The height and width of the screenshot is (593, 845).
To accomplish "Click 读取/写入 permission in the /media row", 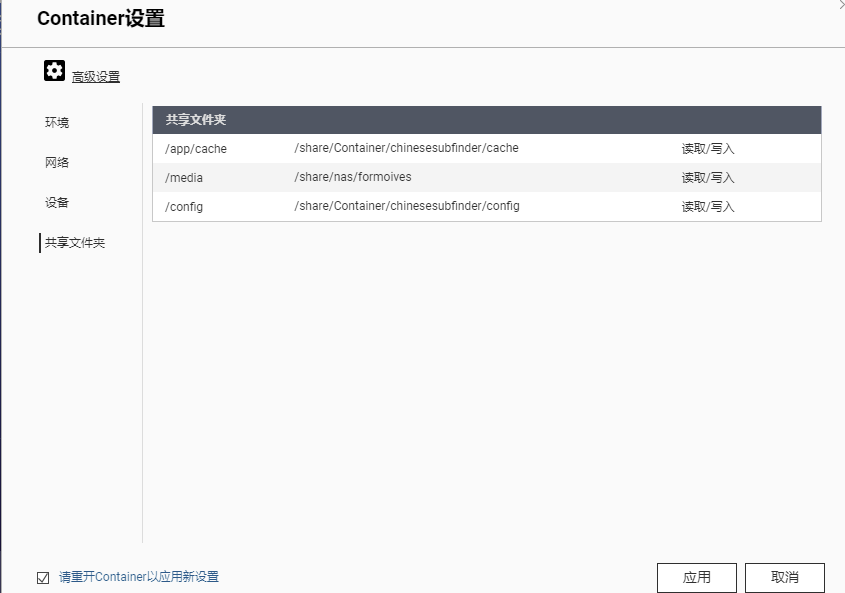I will coord(708,178).
